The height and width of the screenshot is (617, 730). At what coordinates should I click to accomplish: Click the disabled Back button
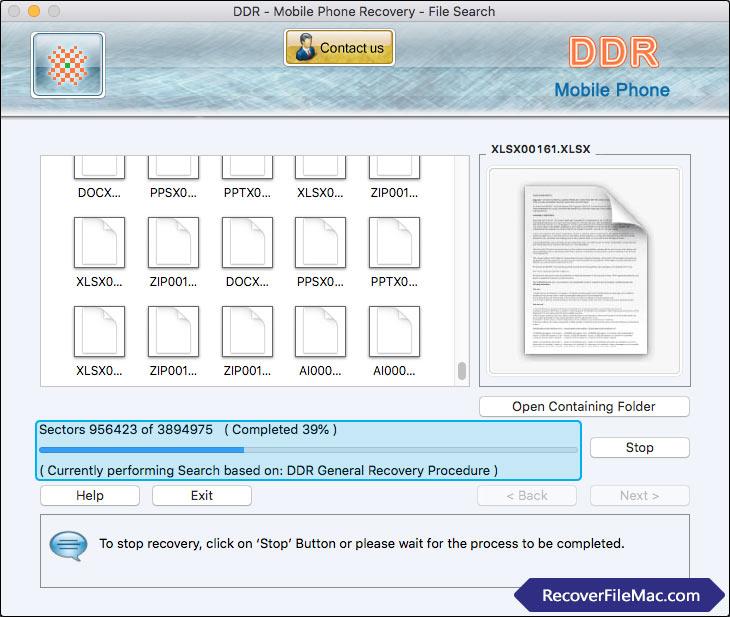pos(527,495)
